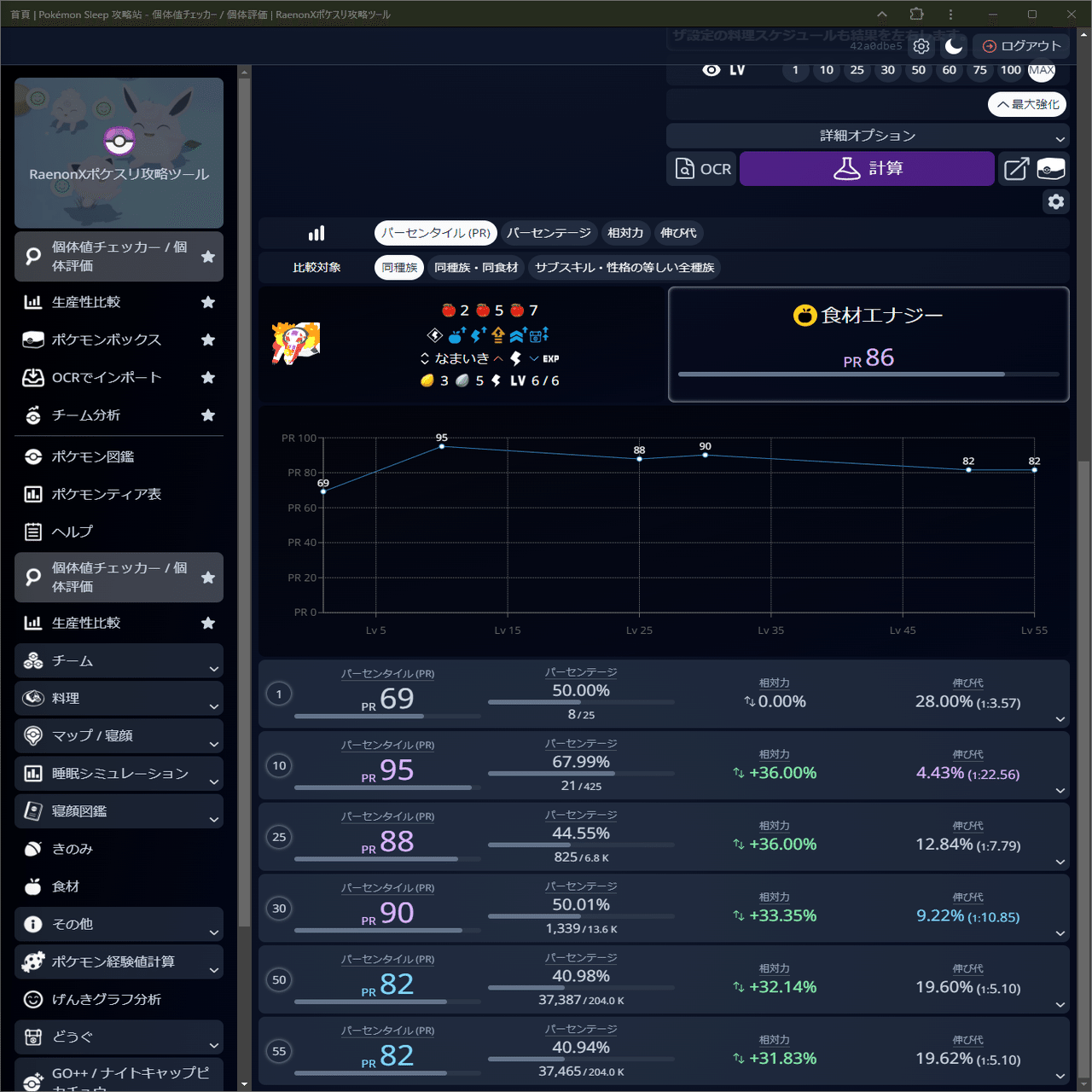
Task: Click the bar chart icon above tabs
Action: click(x=317, y=233)
